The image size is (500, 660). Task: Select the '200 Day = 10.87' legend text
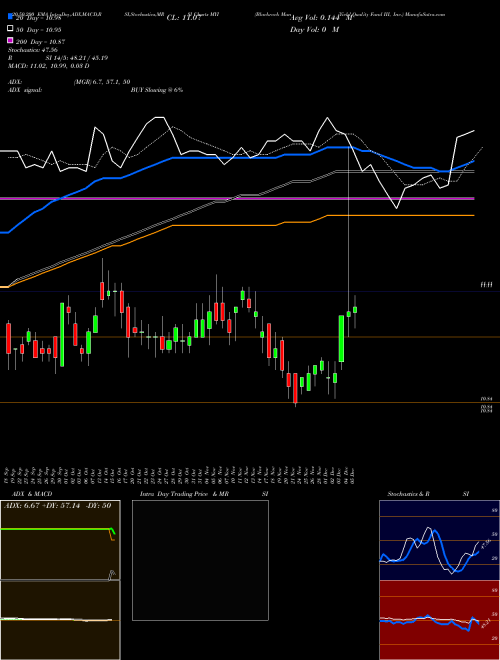click(40, 42)
